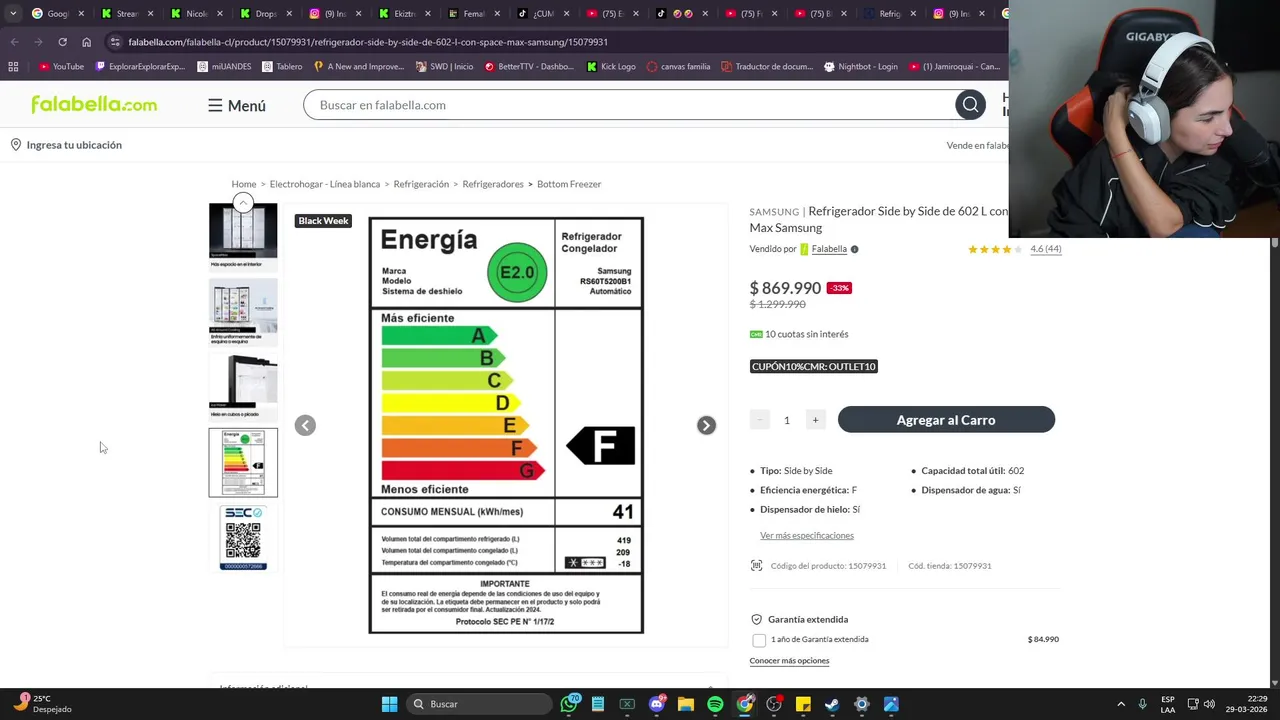Select the second open-fridge thumbnail
The height and width of the screenshot is (720, 1280).
coord(243,311)
